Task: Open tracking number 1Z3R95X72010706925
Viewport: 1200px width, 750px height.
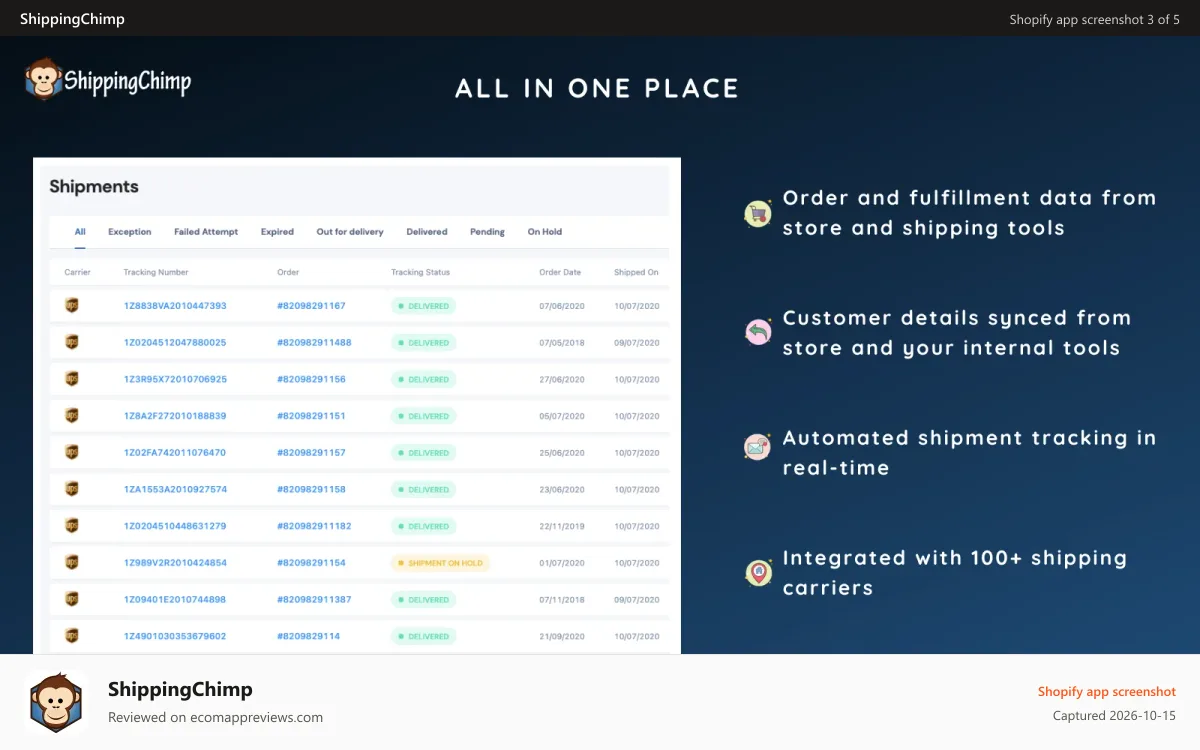Action: [175, 380]
